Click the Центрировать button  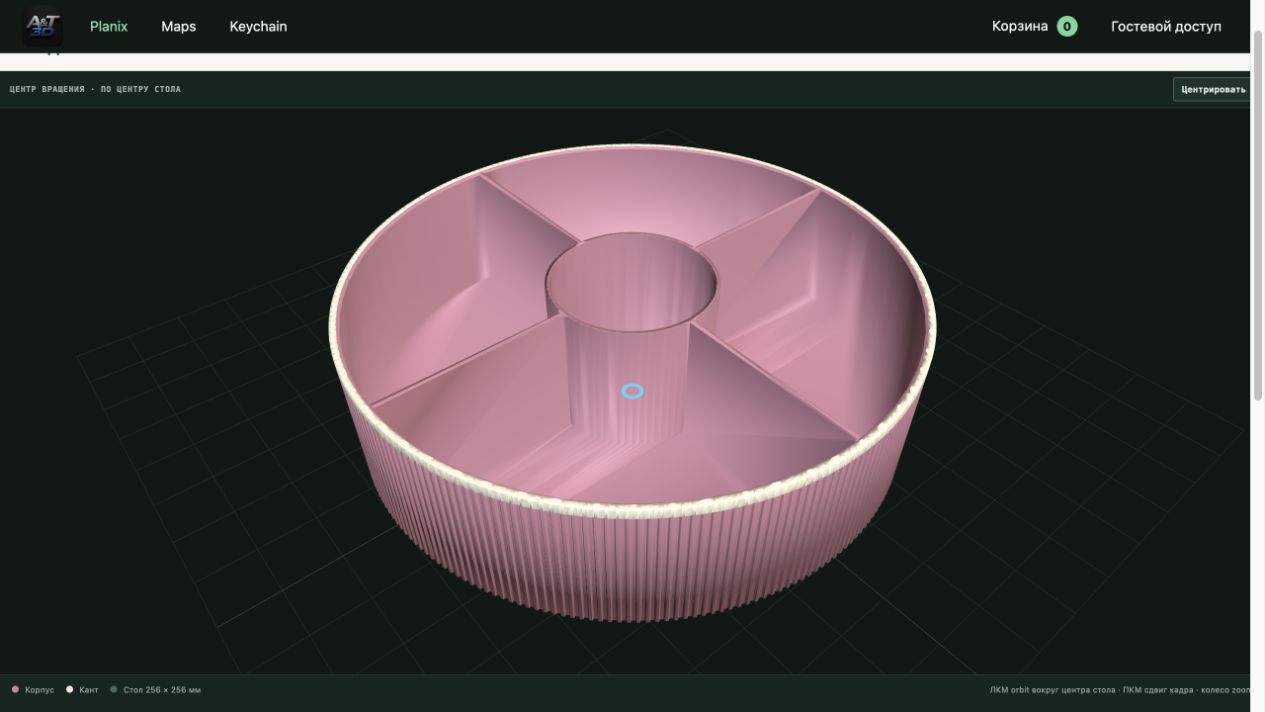point(1212,89)
